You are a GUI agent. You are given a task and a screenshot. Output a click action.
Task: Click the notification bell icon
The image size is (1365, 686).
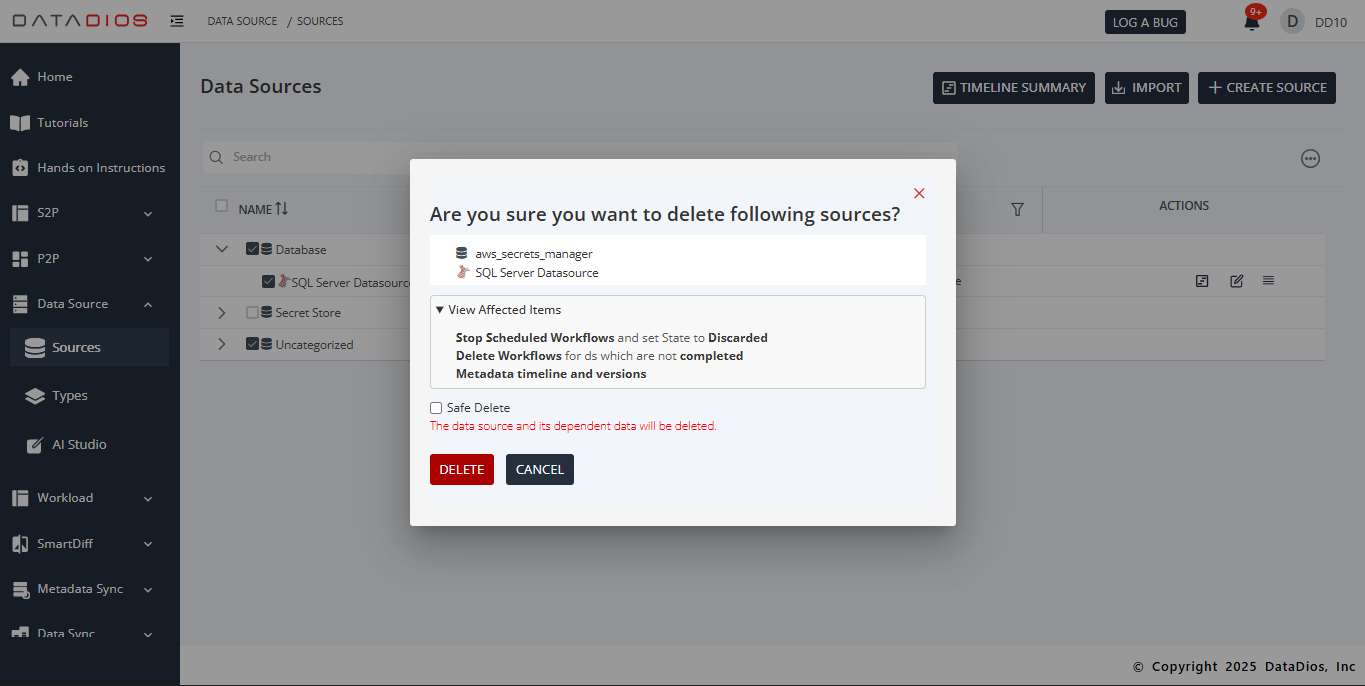[x=1251, y=22]
